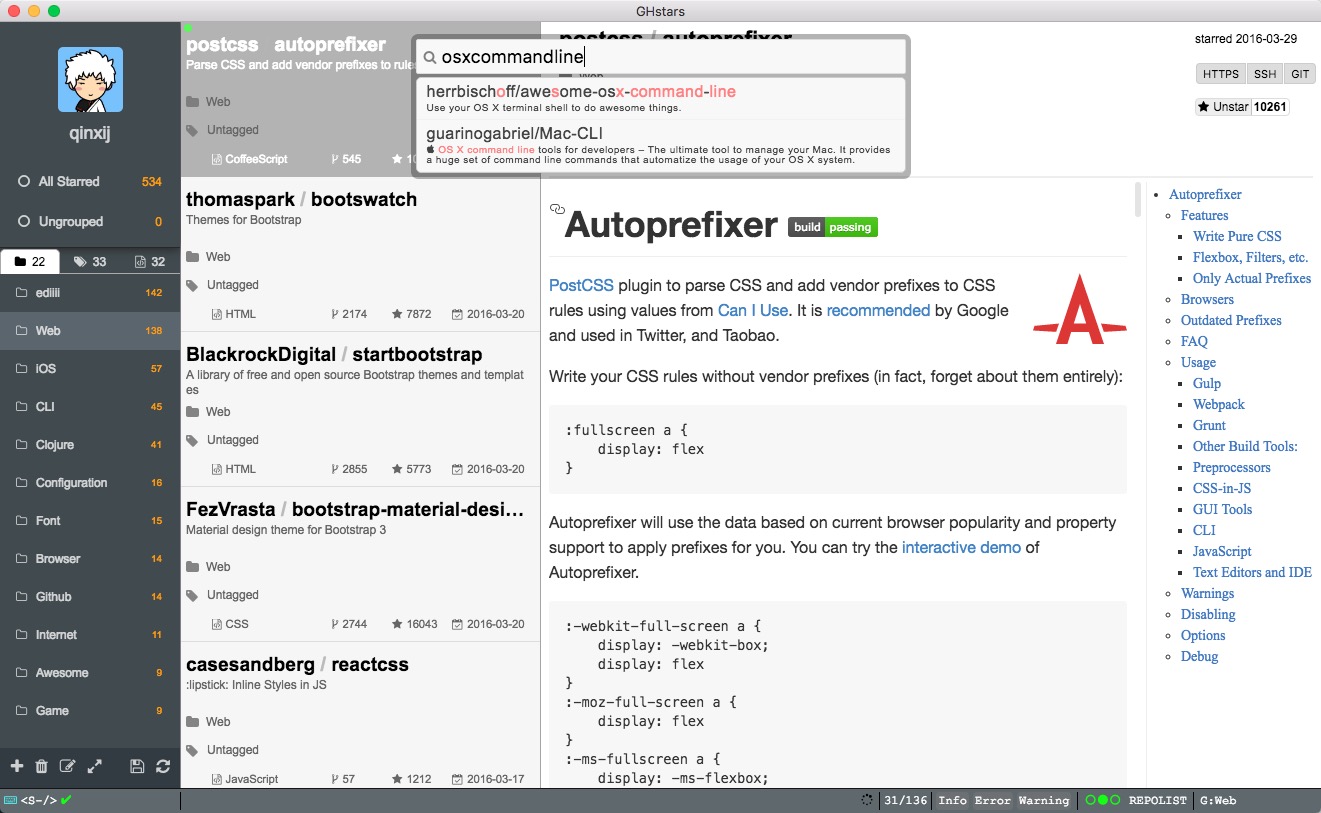Image resolution: width=1321 pixels, height=813 pixels.
Task: Click the loading spinner icon in status bar
Action: (x=866, y=800)
